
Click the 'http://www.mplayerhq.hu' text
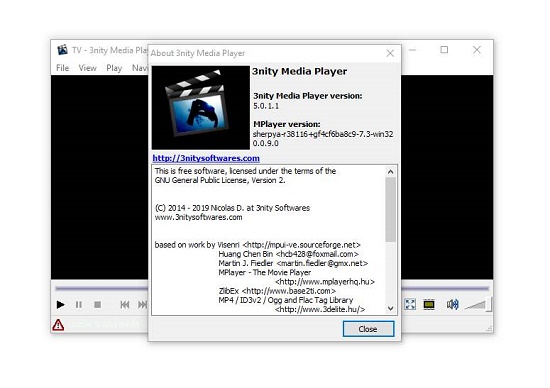coord(325,282)
